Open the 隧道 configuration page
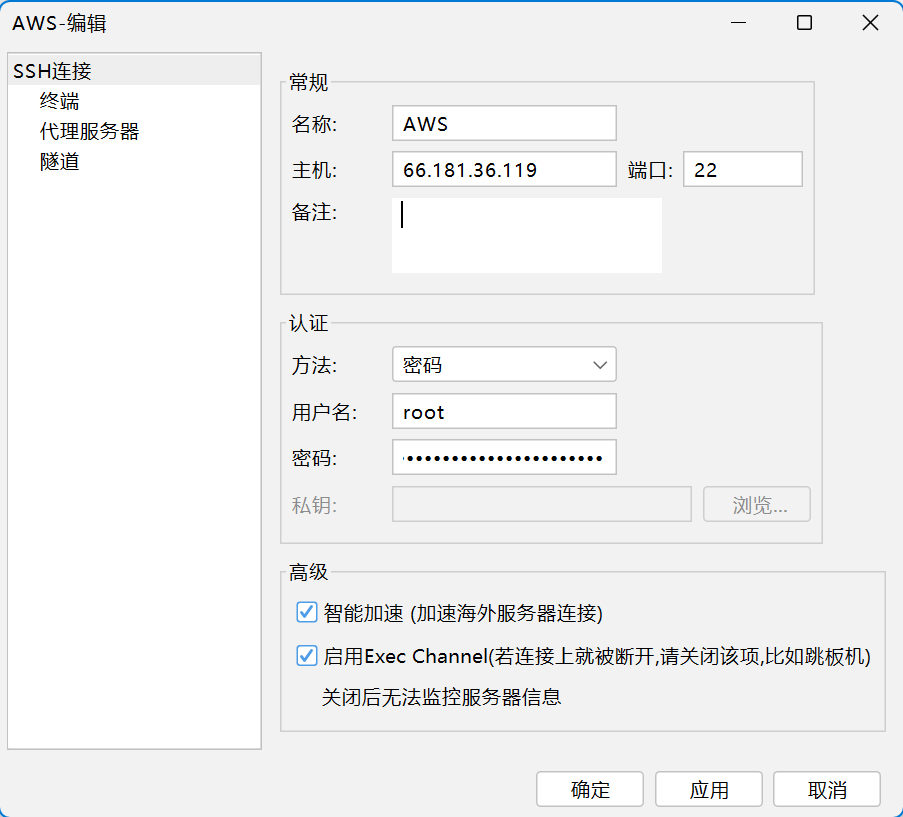 tap(60, 161)
